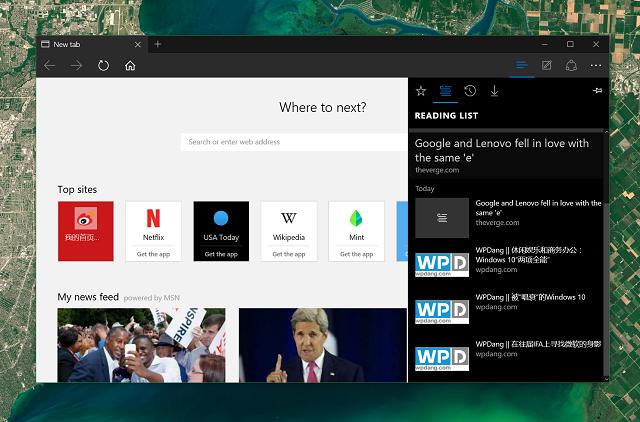The image size is (640, 422).
Task: Show Reading list tab in Hub
Action: (x=445, y=91)
